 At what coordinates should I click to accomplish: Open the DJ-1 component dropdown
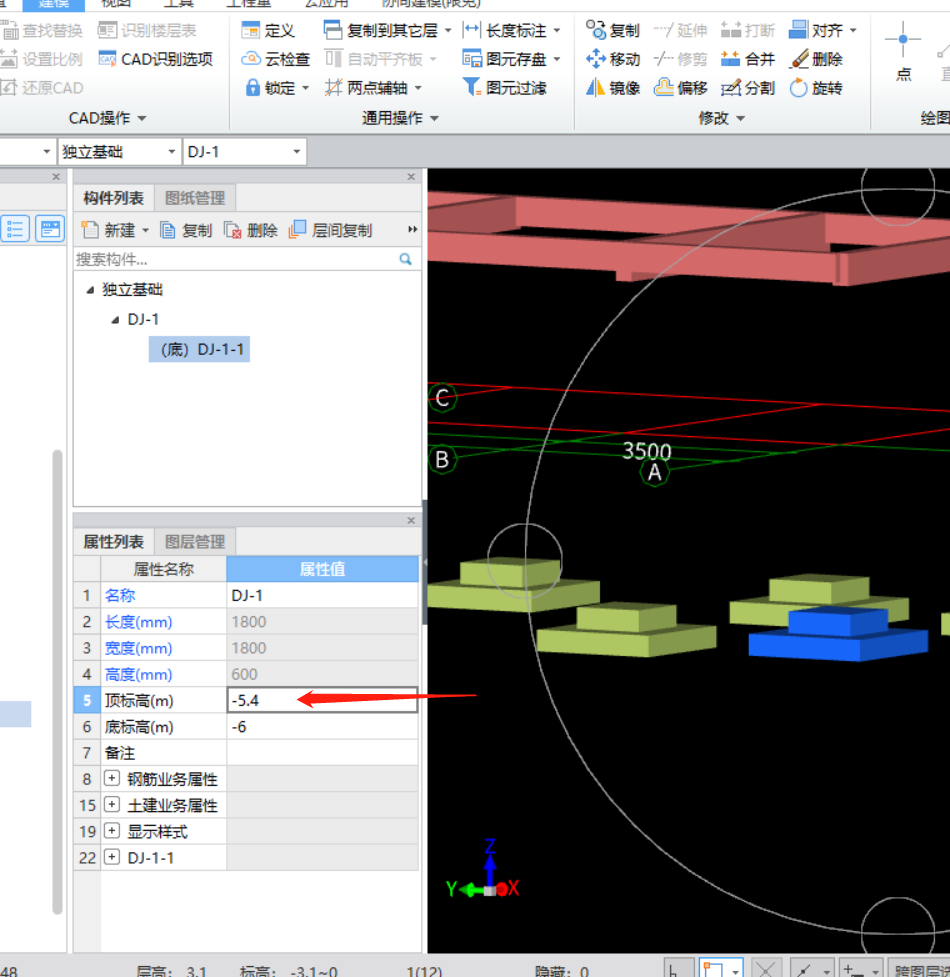pos(297,151)
